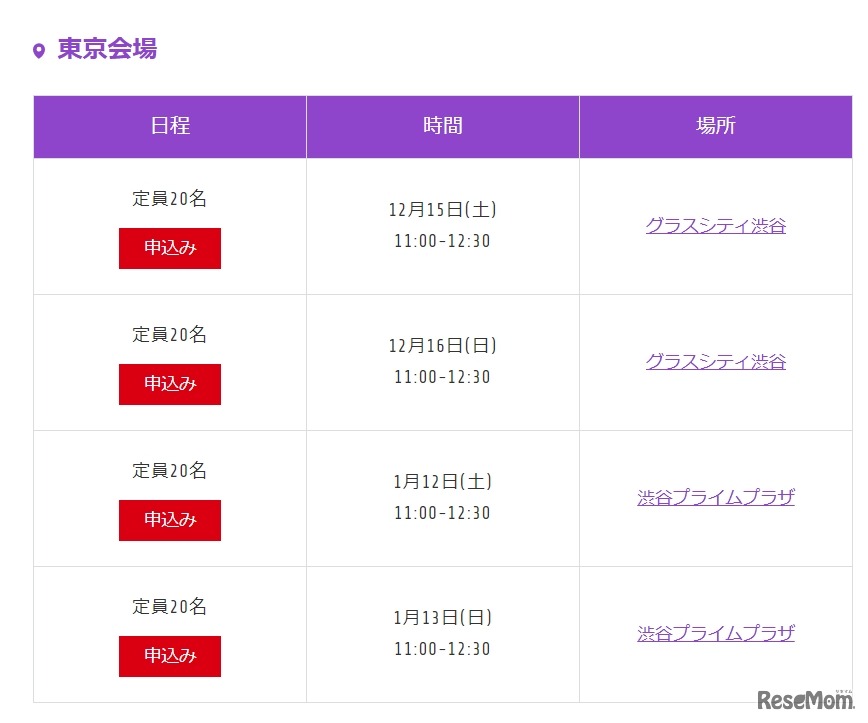Follow 渋谷プライムプラザ link in the 1月12日 row
This screenshot has height=723, width=868.
[716, 498]
